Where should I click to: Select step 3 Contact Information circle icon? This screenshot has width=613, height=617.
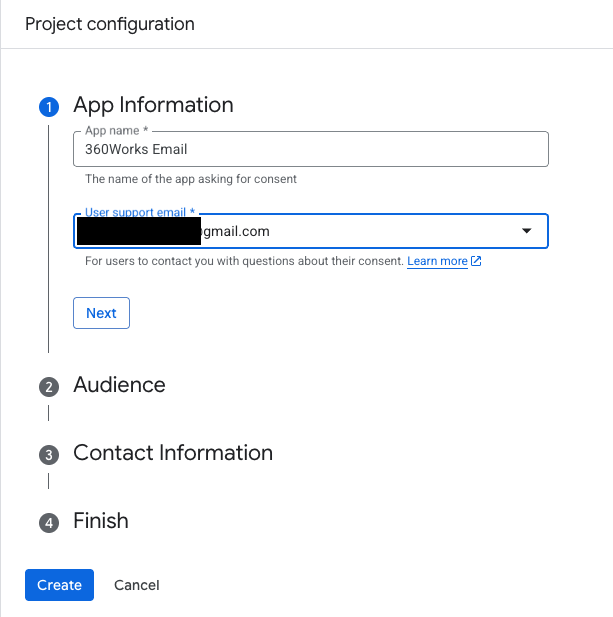[x=49, y=455]
